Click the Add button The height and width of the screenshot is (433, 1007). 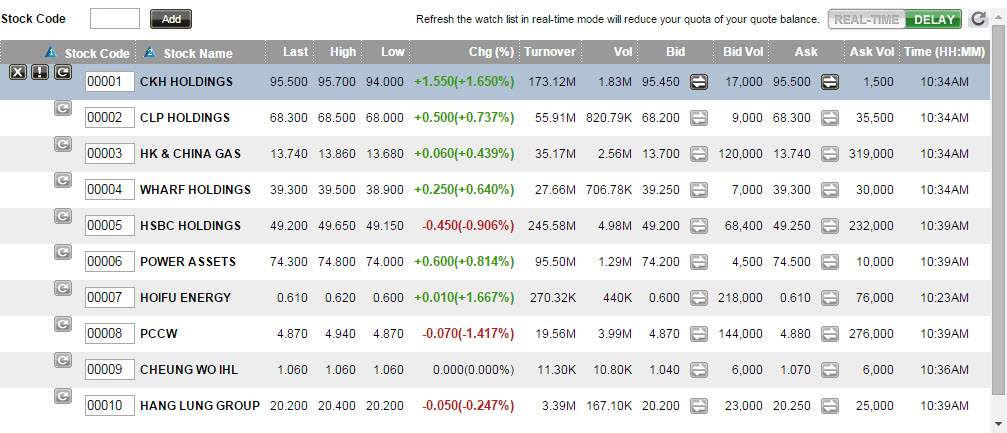tap(171, 19)
